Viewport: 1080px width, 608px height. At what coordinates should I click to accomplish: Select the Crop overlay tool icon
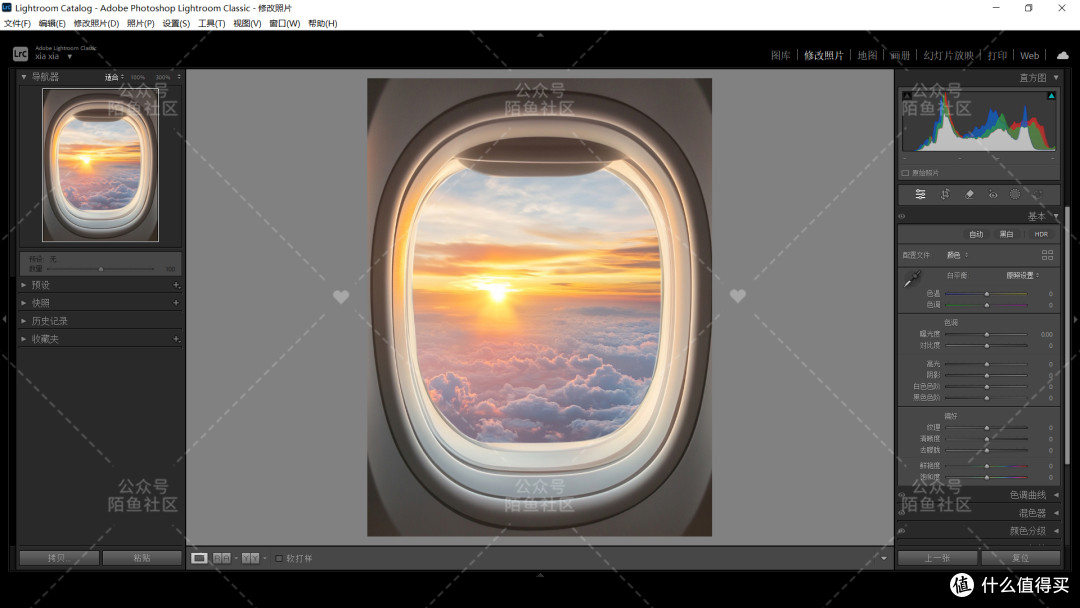coord(945,195)
